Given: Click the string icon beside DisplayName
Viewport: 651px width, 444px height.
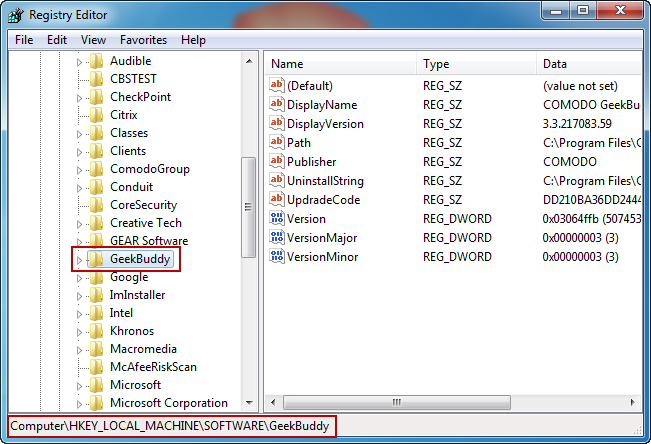Looking at the screenshot, I should pyautogui.click(x=277, y=104).
